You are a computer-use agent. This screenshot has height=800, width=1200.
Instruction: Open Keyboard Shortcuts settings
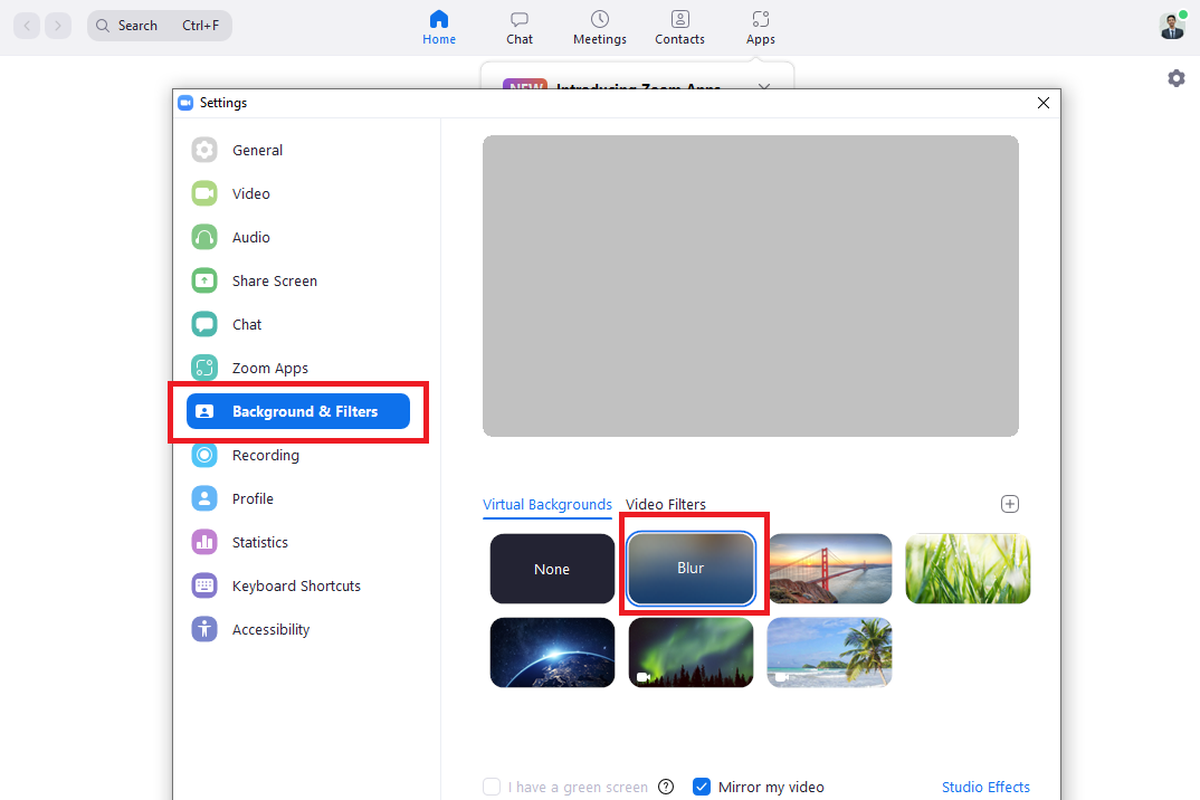pyautogui.click(x=296, y=585)
